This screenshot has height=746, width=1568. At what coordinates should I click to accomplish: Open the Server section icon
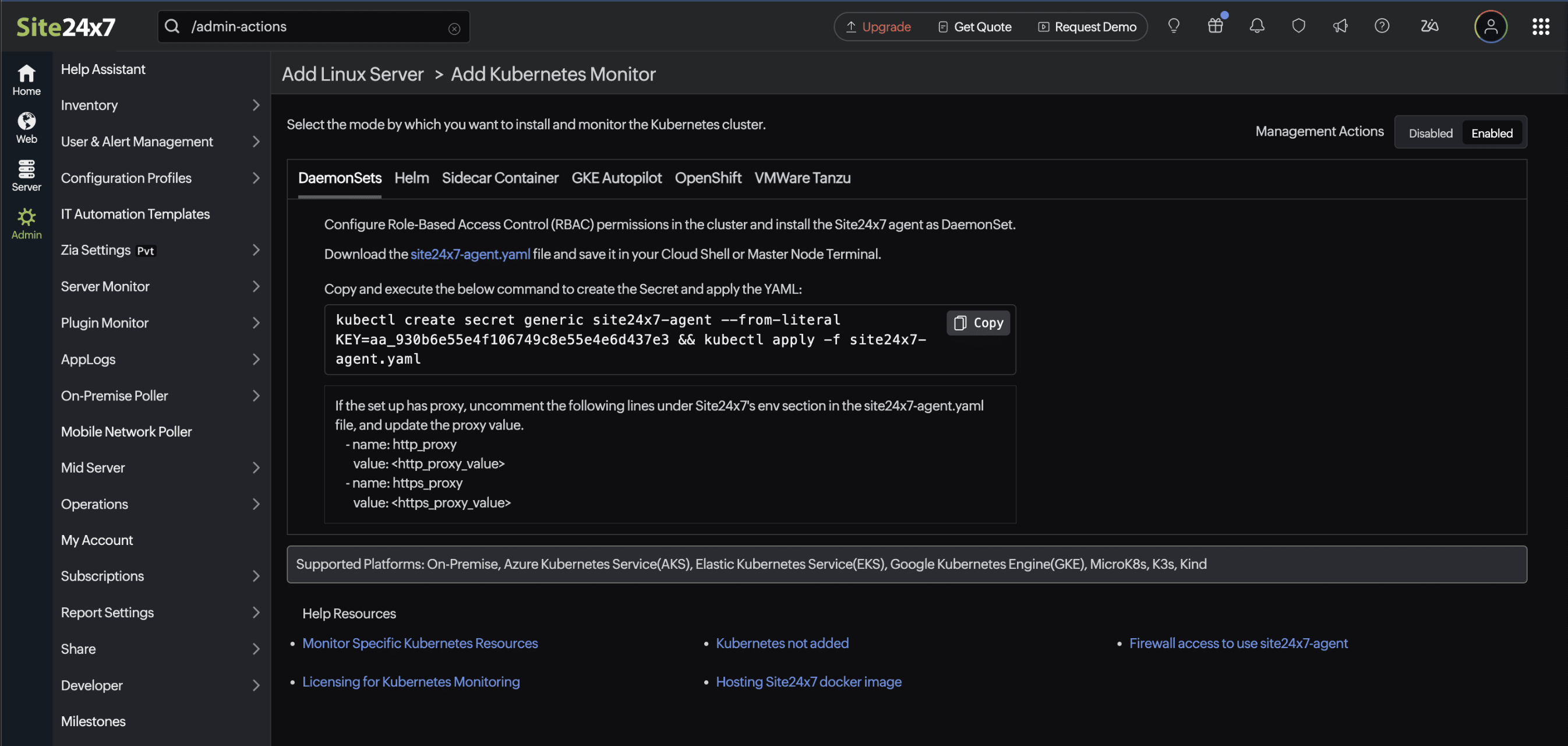26,175
